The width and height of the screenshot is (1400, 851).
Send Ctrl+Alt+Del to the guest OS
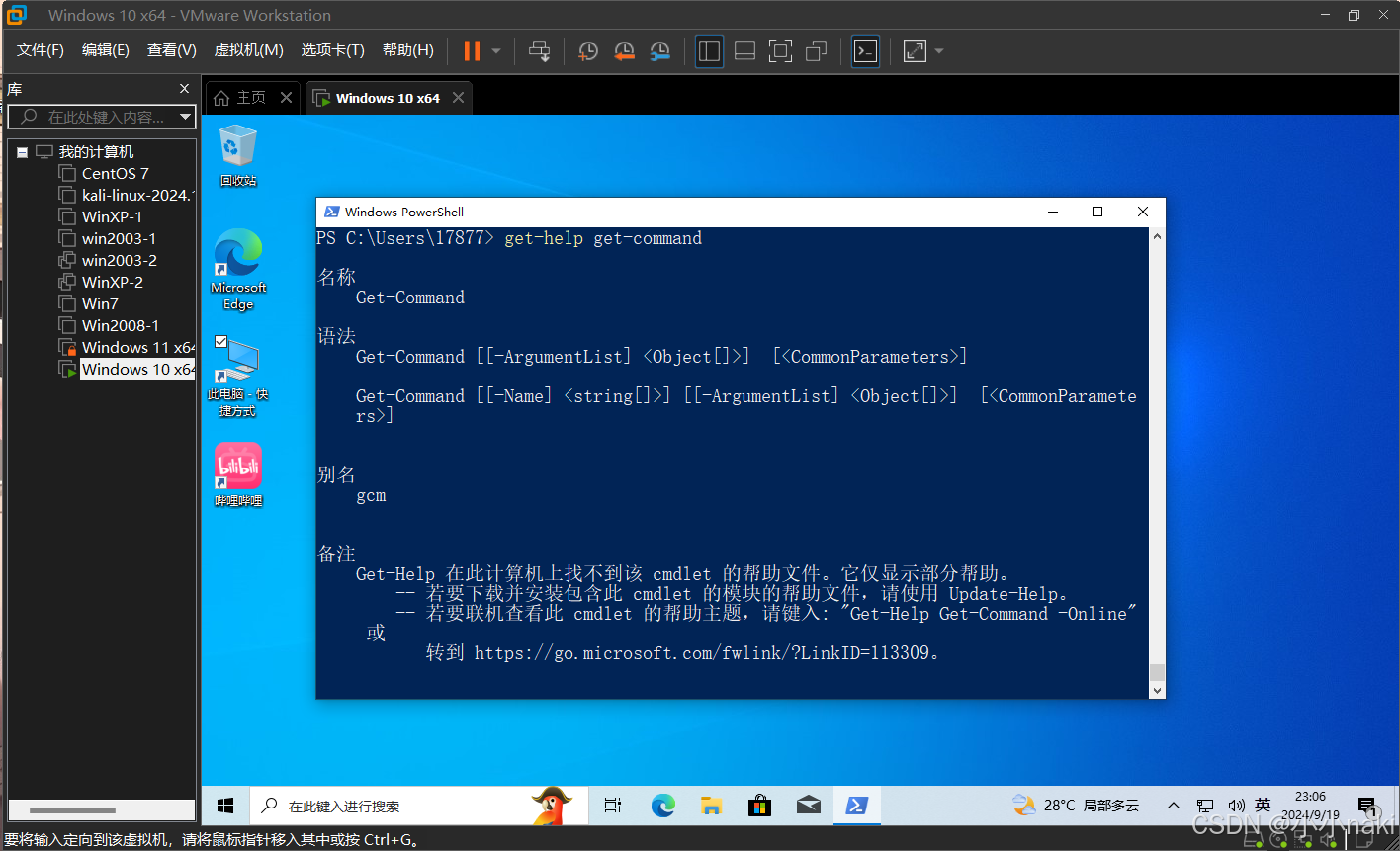540,50
